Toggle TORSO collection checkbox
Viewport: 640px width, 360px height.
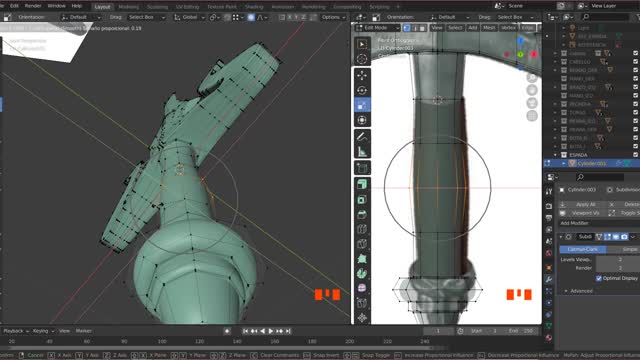click(x=636, y=112)
